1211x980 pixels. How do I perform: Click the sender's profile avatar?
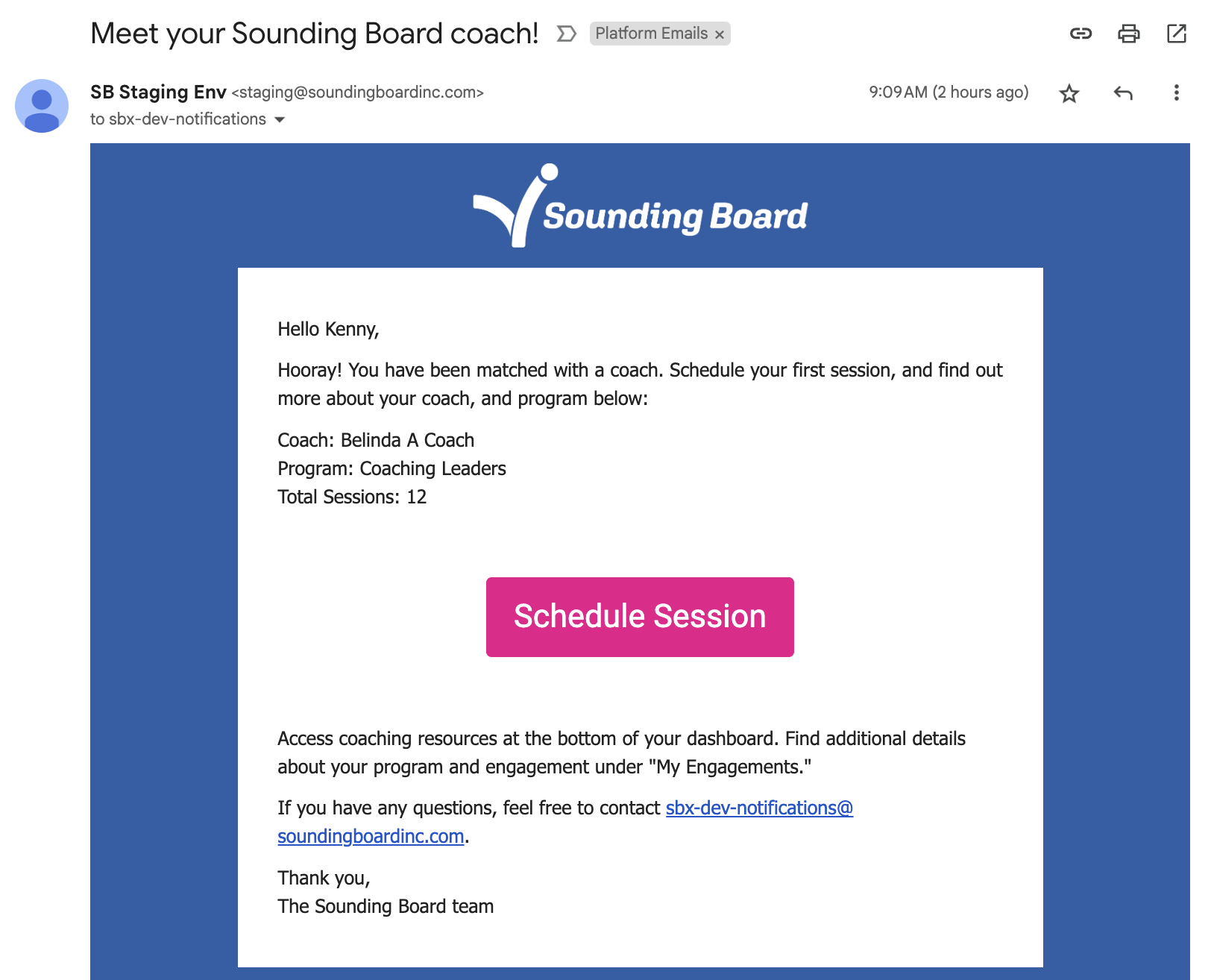[x=42, y=106]
